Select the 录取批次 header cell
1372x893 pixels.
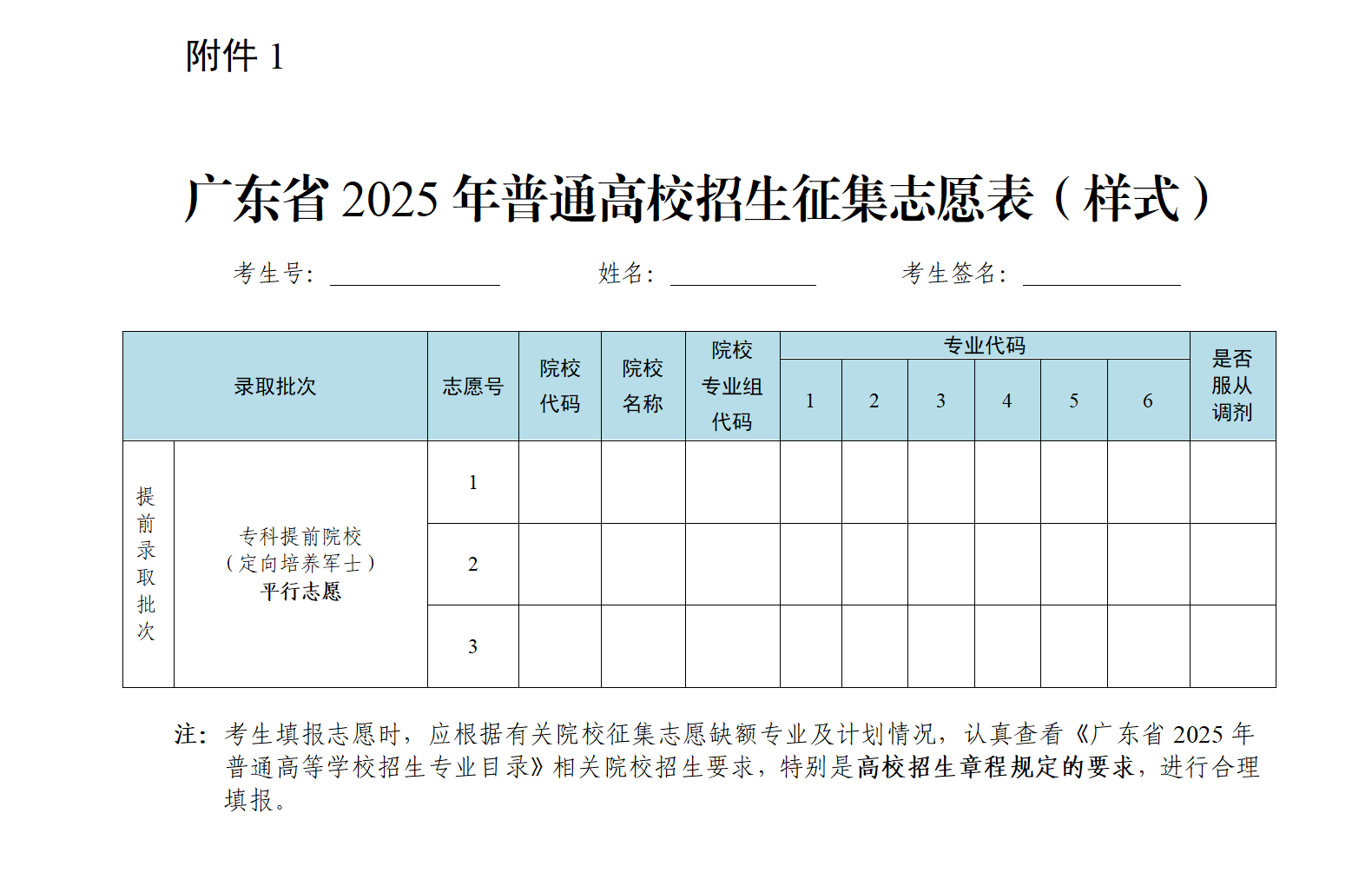coord(274,387)
